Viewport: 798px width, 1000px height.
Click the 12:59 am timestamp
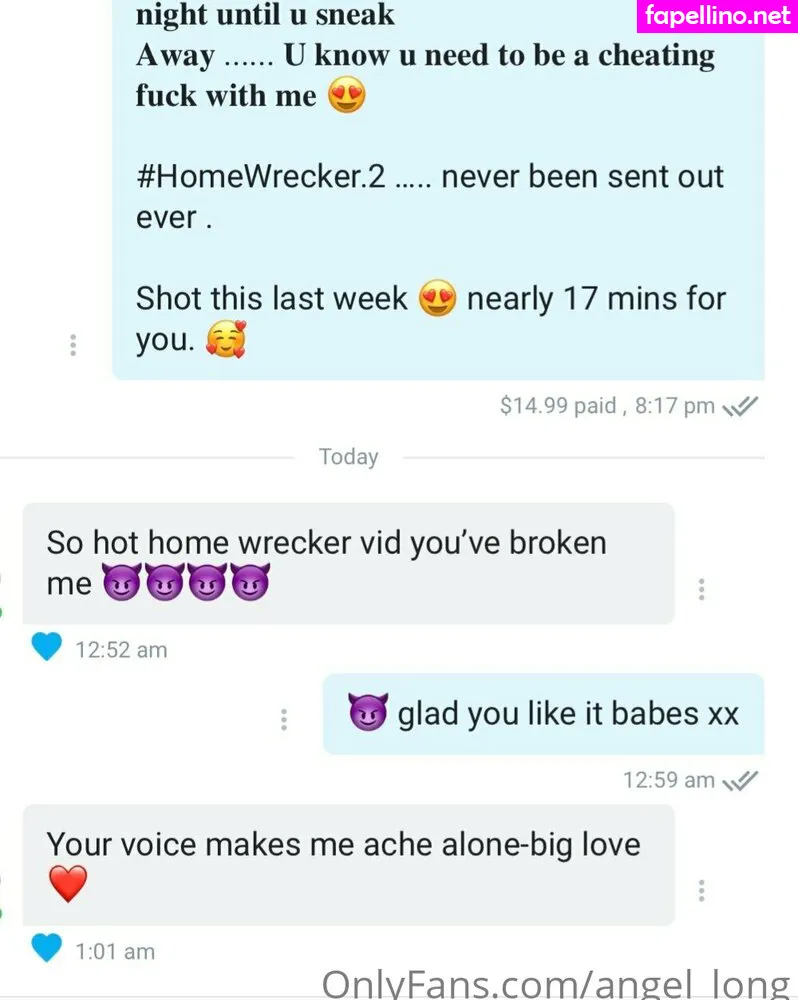tap(669, 780)
